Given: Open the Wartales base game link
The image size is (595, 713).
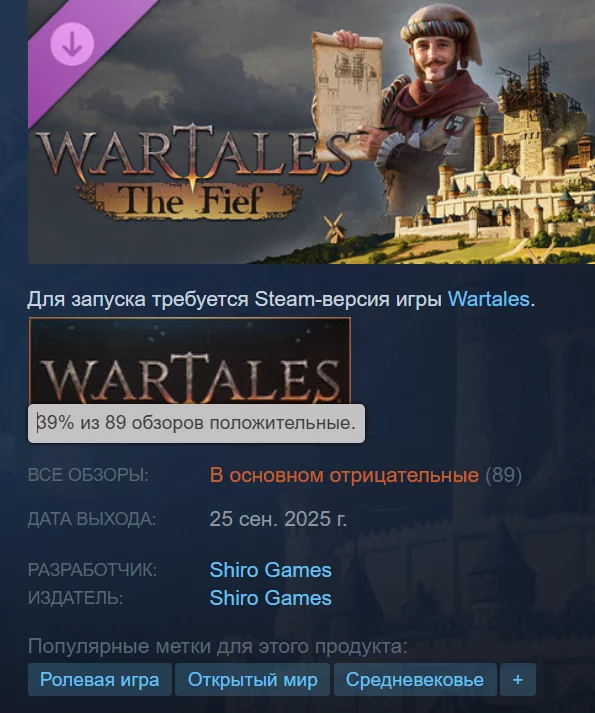Looking at the screenshot, I should click(x=489, y=299).
